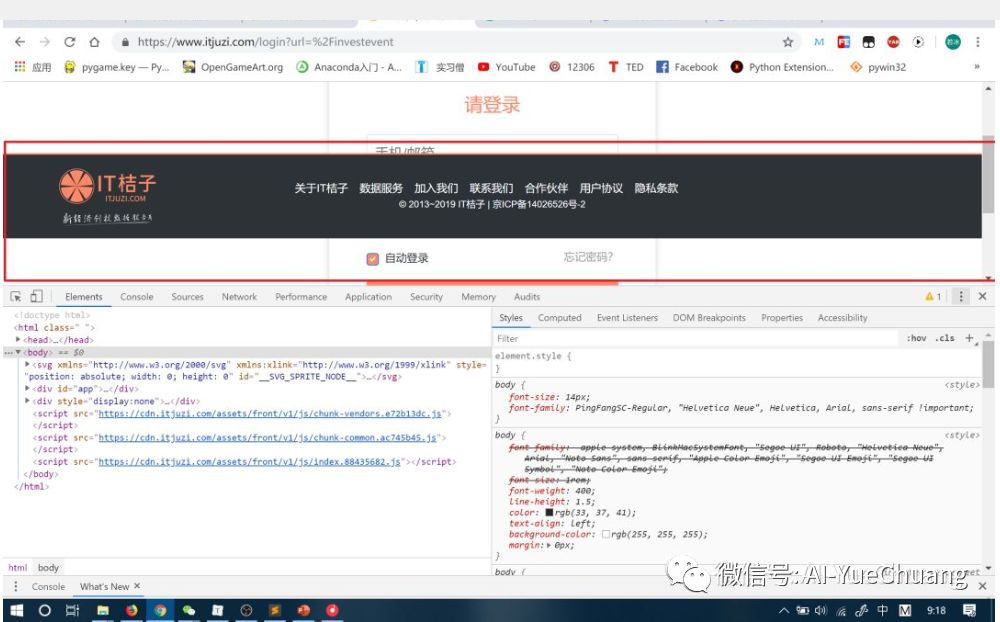The width and height of the screenshot is (1000, 622).
Task: Open the pywin32 bookmark
Action: (x=878, y=67)
